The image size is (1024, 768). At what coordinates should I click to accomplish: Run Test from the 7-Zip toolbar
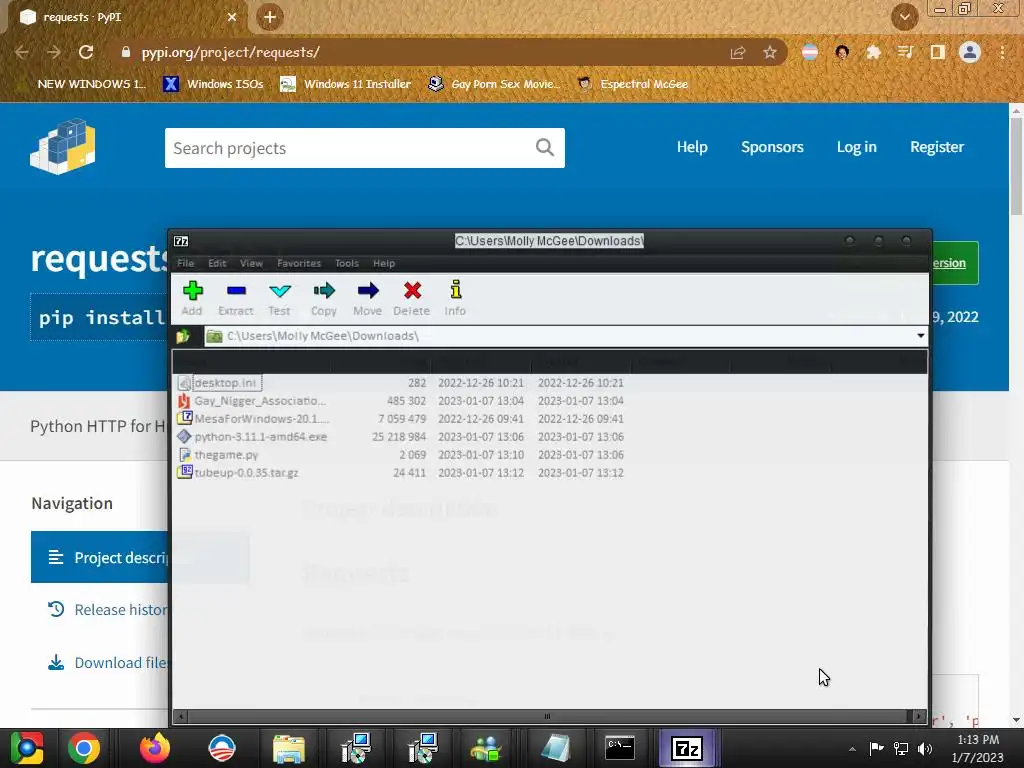point(280,298)
